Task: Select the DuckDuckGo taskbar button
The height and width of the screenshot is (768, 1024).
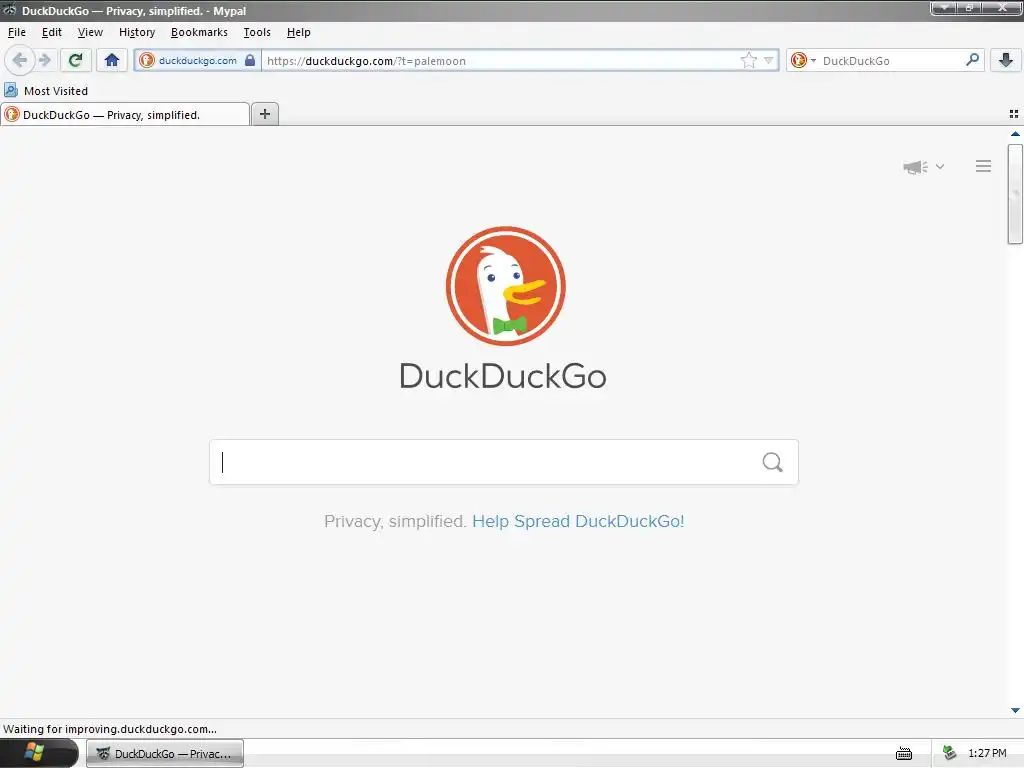Action: [x=165, y=754]
